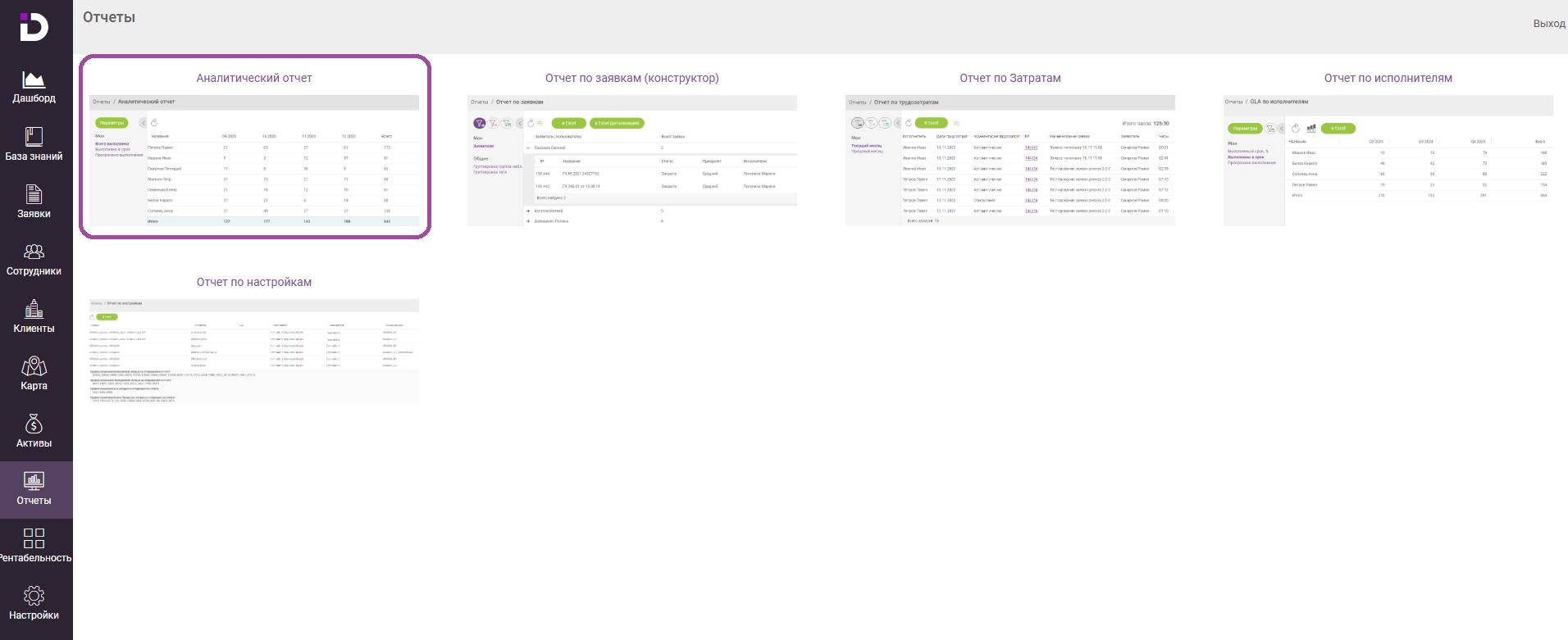1568x640 pixels.
Task: Open База знаний book icon
Action: pyautogui.click(x=34, y=137)
